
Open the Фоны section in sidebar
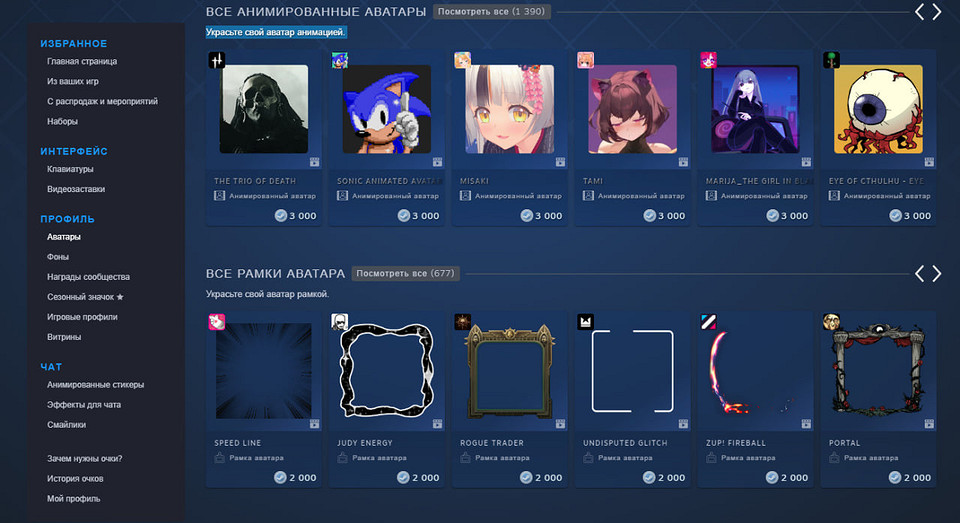58,257
